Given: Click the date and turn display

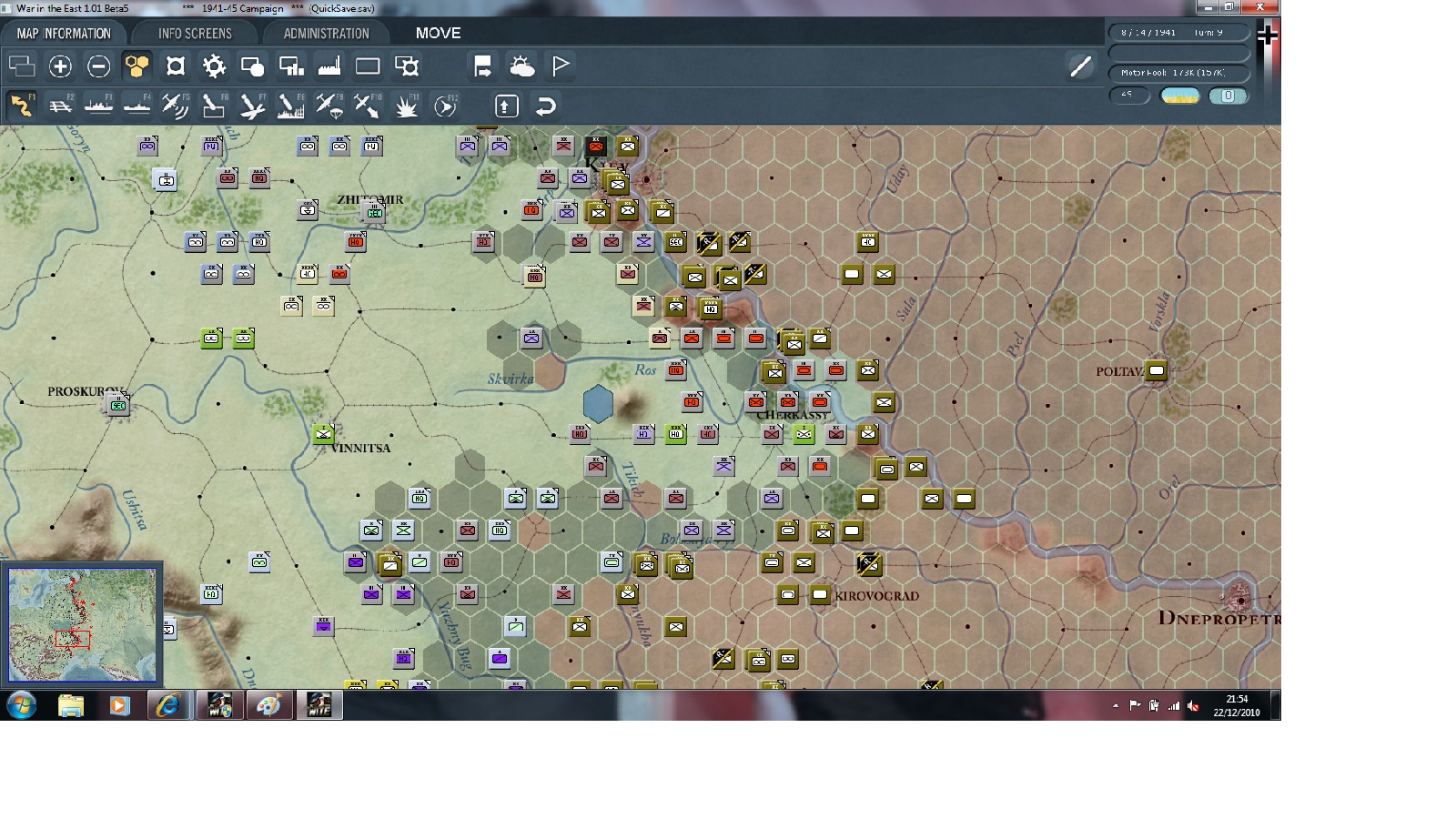Looking at the screenshot, I should [x=1178, y=33].
